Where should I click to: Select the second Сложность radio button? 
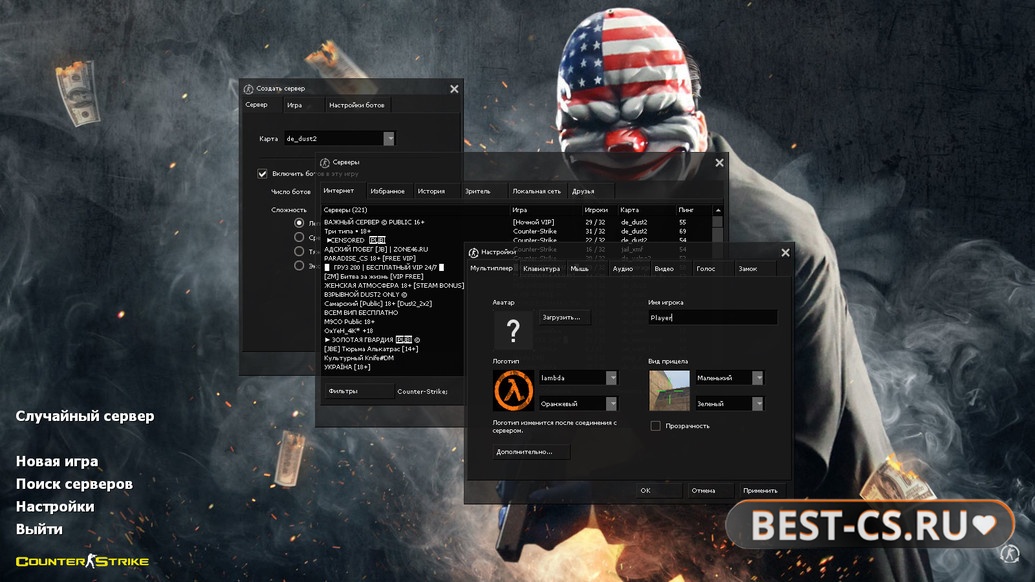(299, 237)
